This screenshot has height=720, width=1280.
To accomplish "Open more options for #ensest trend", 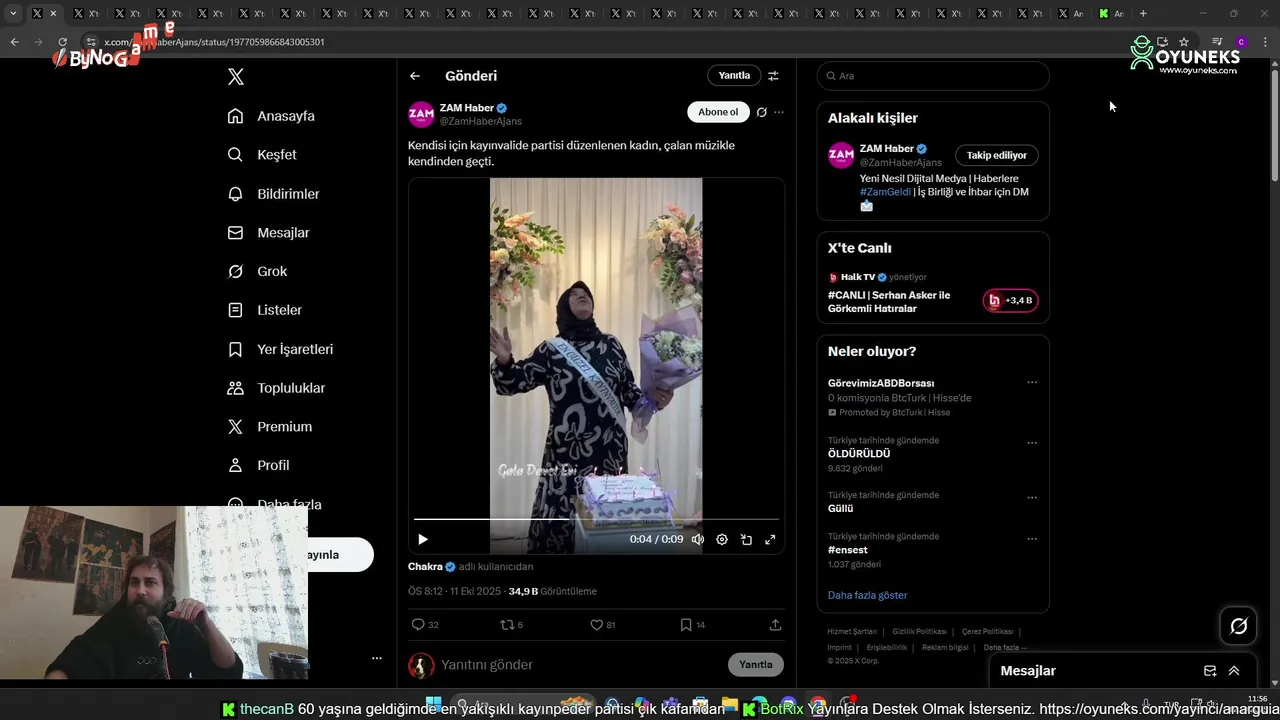I will coord(1032,539).
